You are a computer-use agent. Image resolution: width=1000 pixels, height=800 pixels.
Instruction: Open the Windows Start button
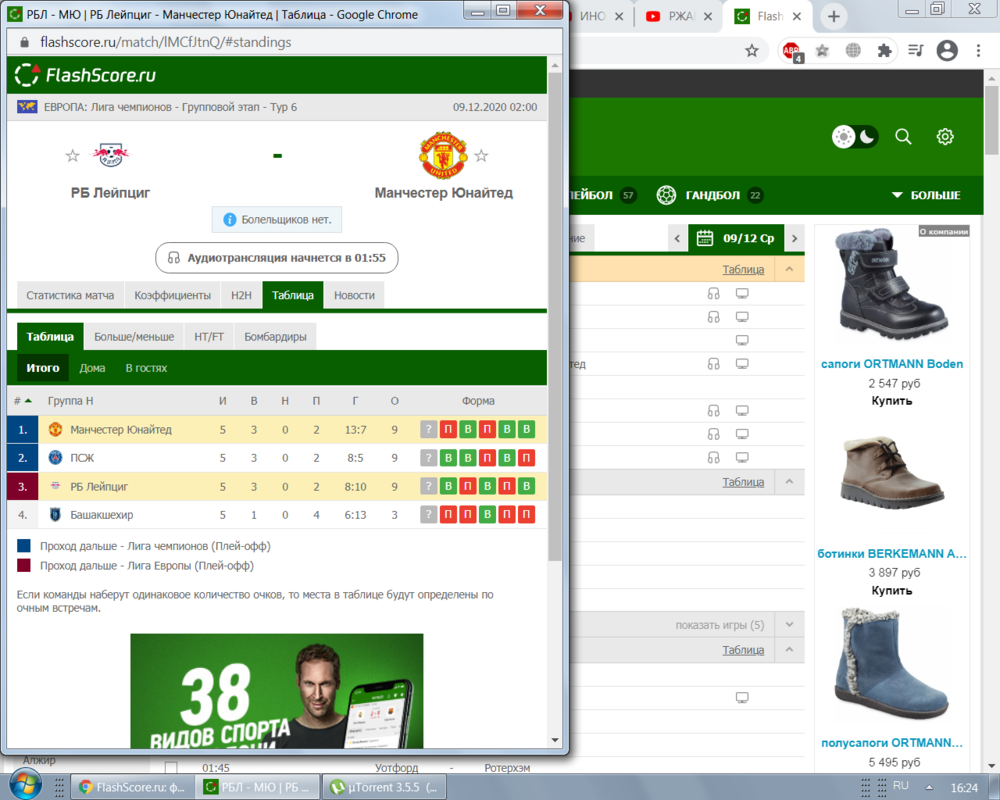point(26,785)
